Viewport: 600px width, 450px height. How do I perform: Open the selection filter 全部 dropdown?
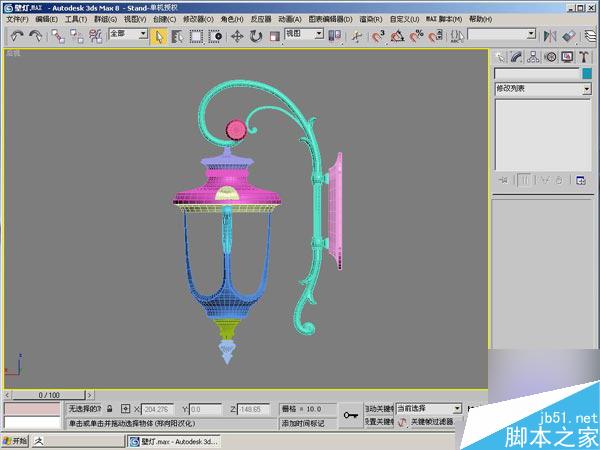click(x=128, y=34)
